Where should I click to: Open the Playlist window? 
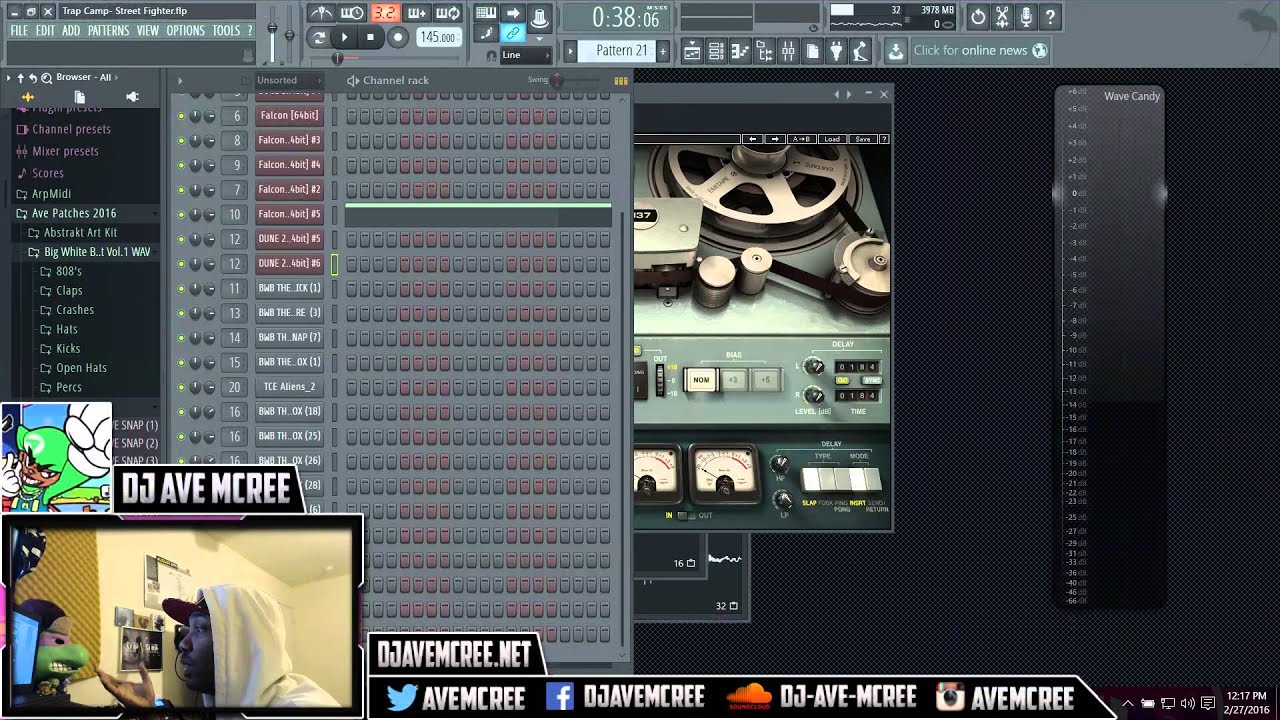692,50
